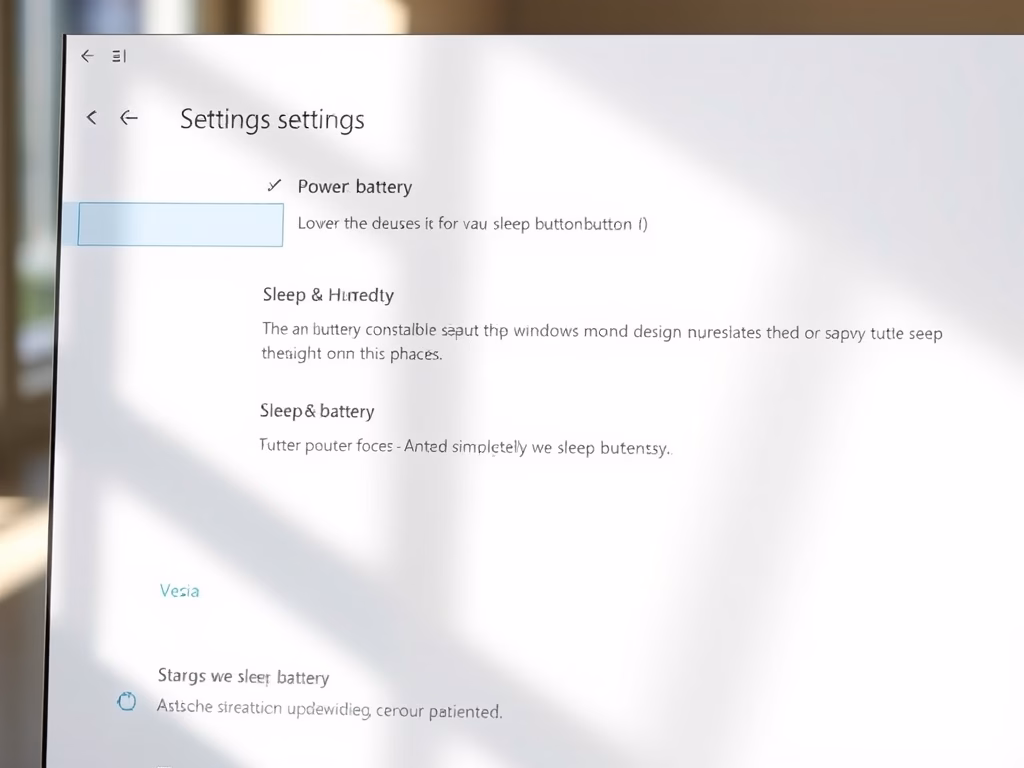
Task: Click the circular icon beside 'Stargs we sleep battery'
Action: 127,701
